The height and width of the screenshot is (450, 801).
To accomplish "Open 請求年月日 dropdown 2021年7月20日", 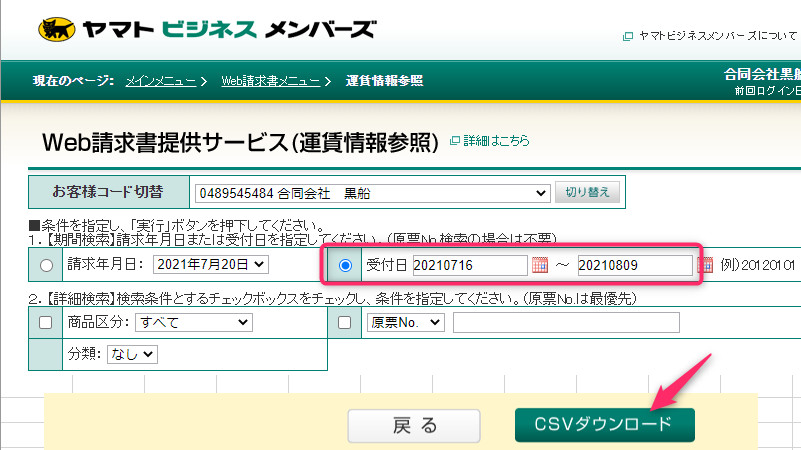I will click(210, 265).
